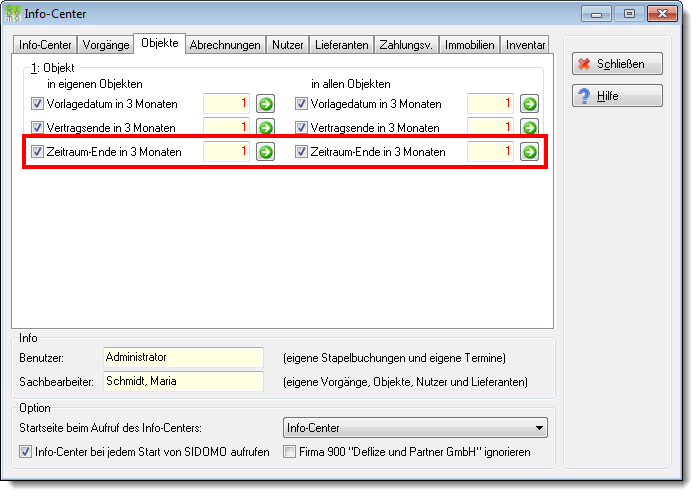698x496 pixels.
Task: Toggle Zeitraum-Ende in 3 Monaten for all objects
Action: (301, 152)
